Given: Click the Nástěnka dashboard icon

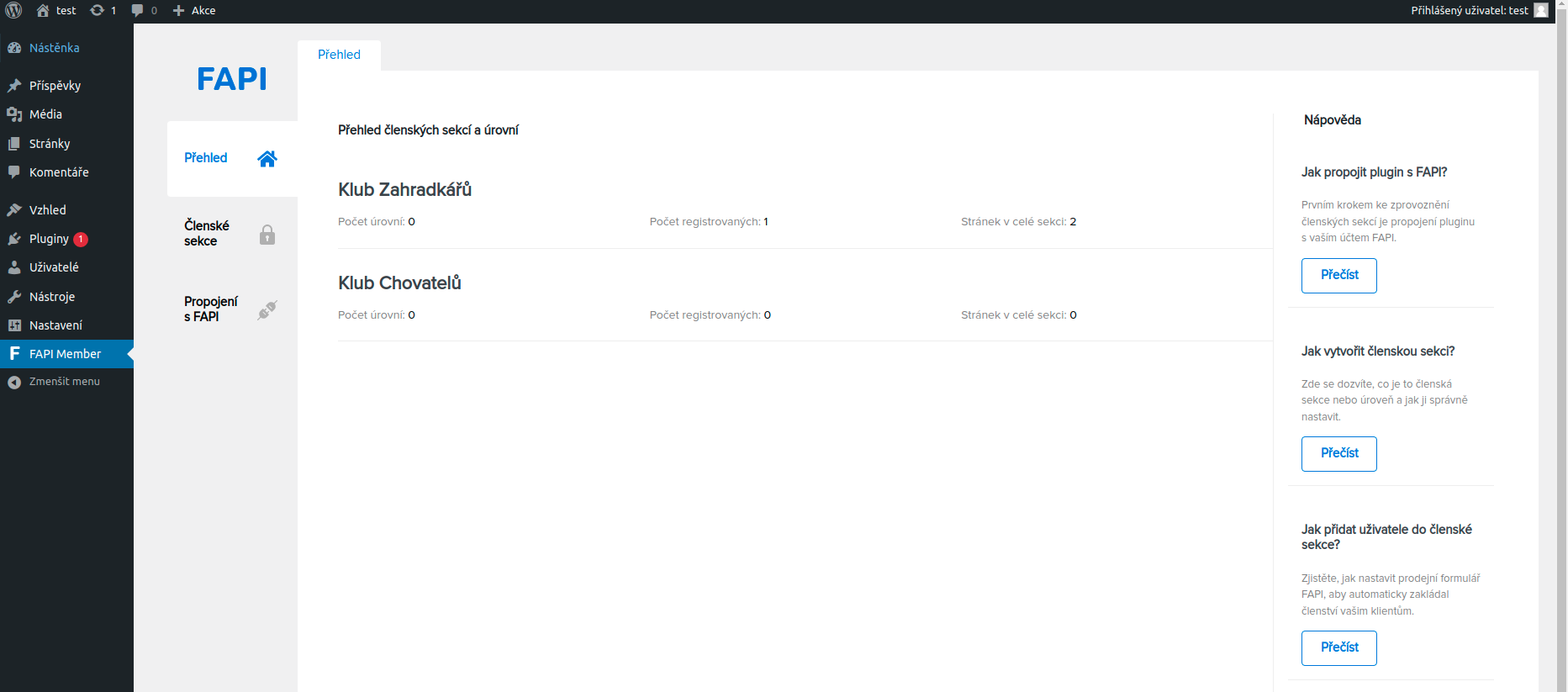Looking at the screenshot, I should coord(14,48).
